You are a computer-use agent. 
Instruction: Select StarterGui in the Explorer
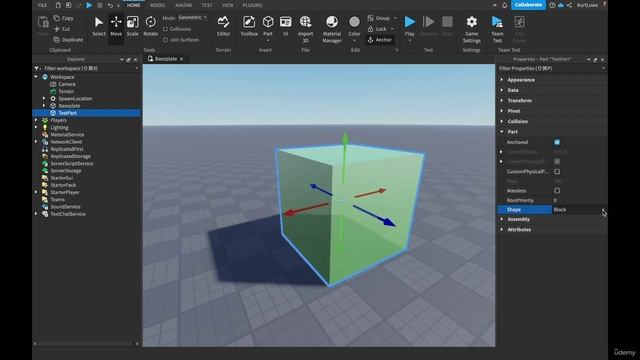(x=62, y=178)
